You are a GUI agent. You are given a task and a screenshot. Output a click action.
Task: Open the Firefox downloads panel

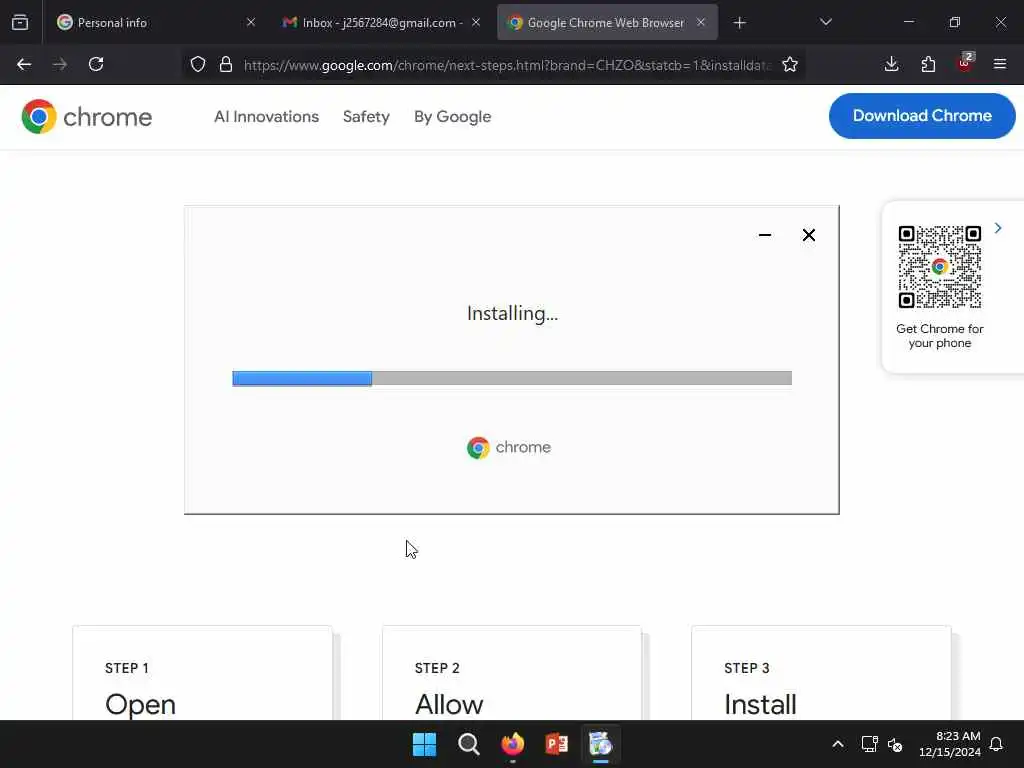pyautogui.click(x=891, y=64)
